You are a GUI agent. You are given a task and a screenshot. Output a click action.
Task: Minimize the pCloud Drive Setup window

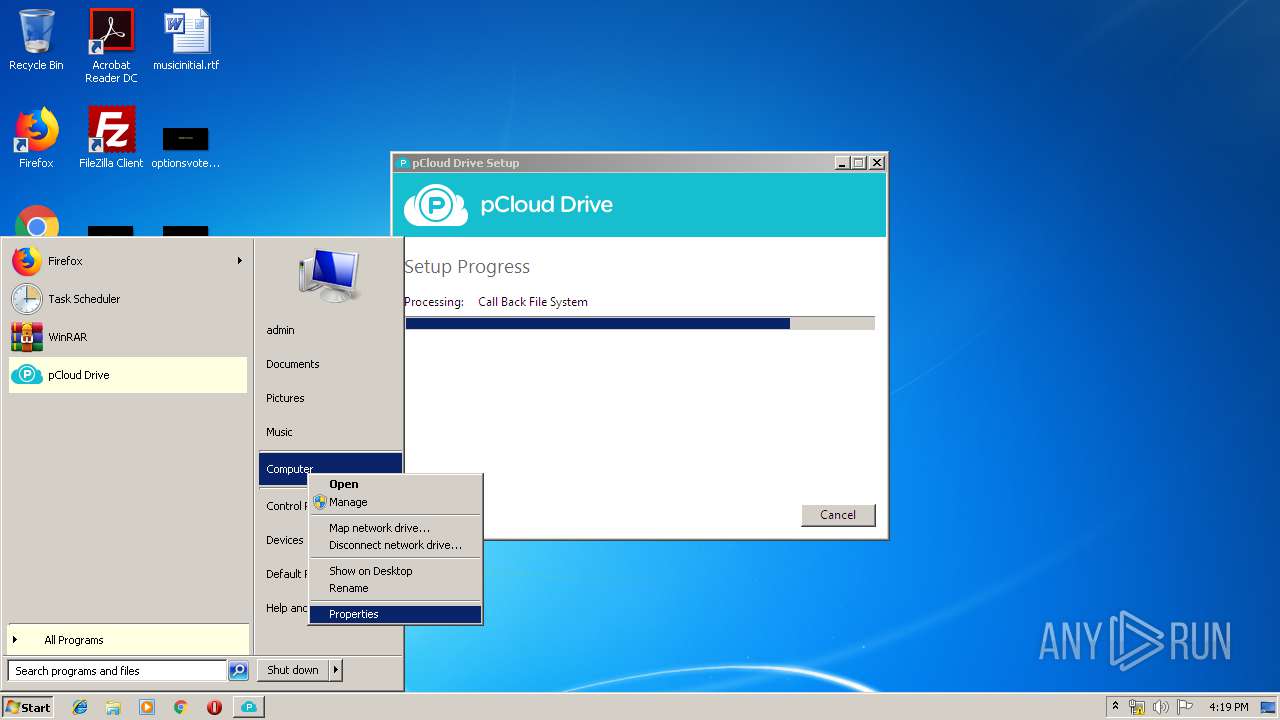tap(843, 163)
